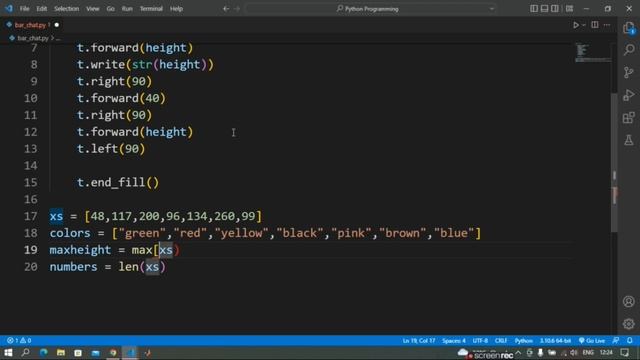Open the Search view in the activity bar
Image resolution: width=640 pixels, height=360 pixels.
click(629, 50)
